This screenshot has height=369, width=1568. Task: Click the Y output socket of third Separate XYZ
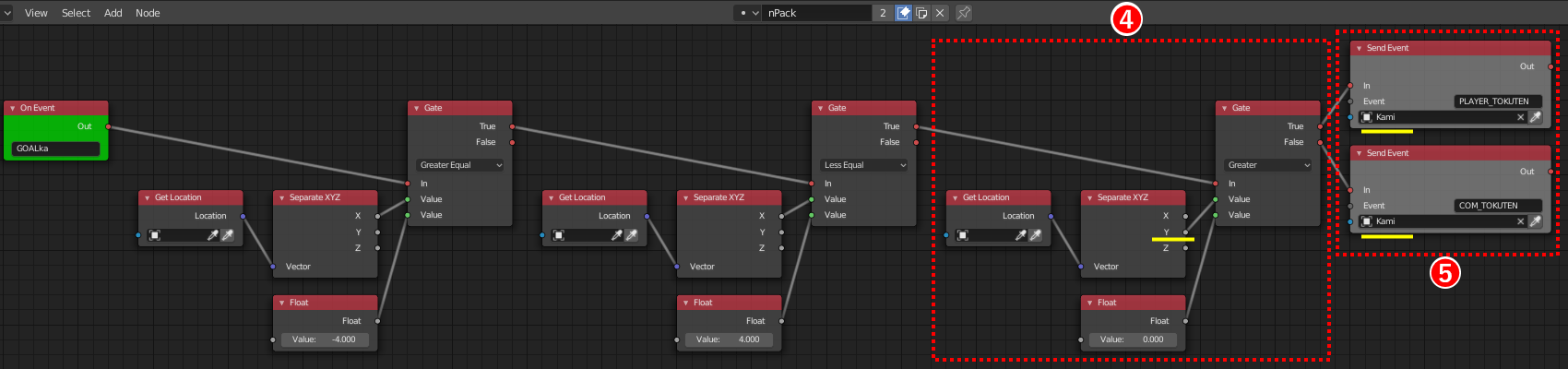click(x=1186, y=232)
